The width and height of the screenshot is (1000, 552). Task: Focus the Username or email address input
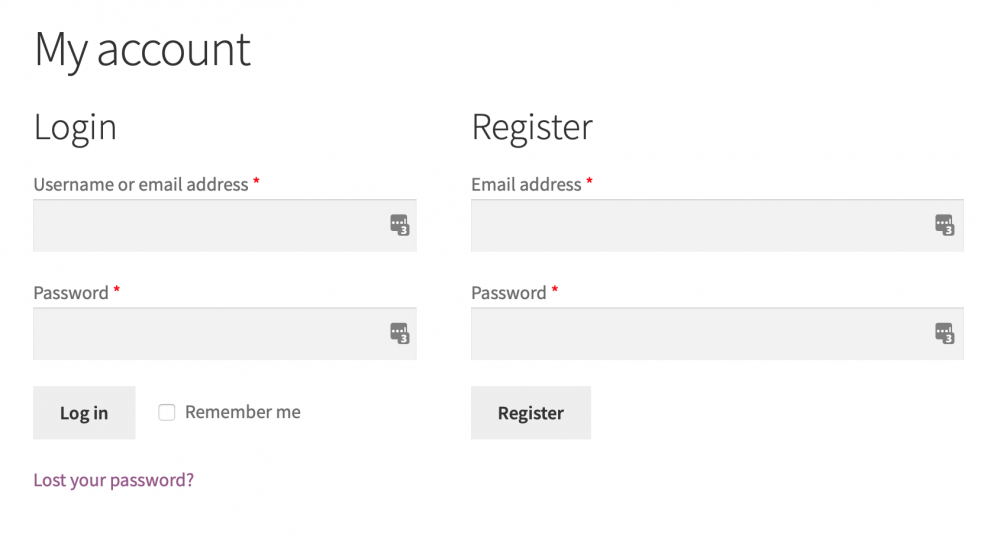tap(205, 225)
